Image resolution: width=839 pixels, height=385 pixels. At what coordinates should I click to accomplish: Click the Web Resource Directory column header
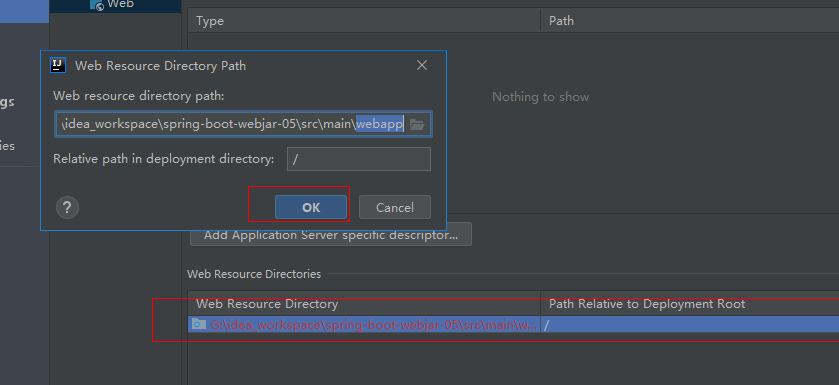click(364, 304)
